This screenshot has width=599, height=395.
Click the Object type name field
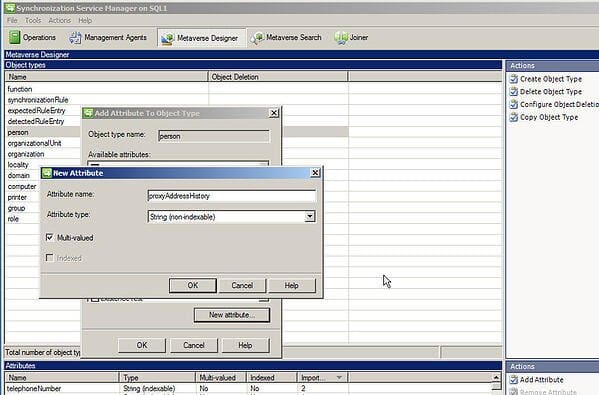pos(214,136)
